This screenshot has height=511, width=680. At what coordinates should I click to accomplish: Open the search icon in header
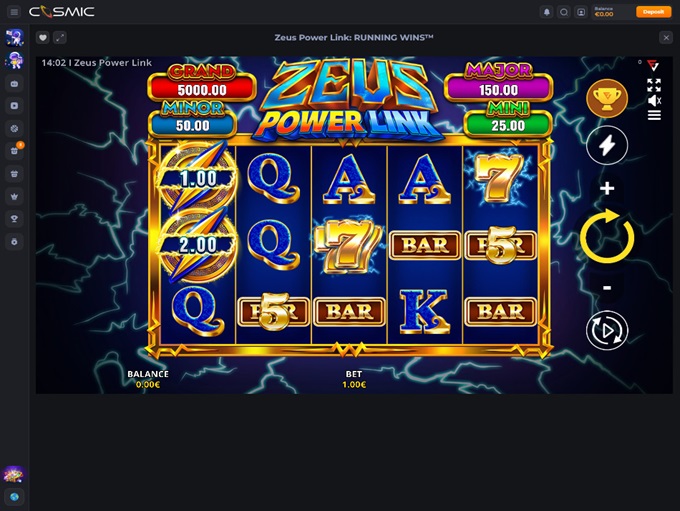click(563, 12)
